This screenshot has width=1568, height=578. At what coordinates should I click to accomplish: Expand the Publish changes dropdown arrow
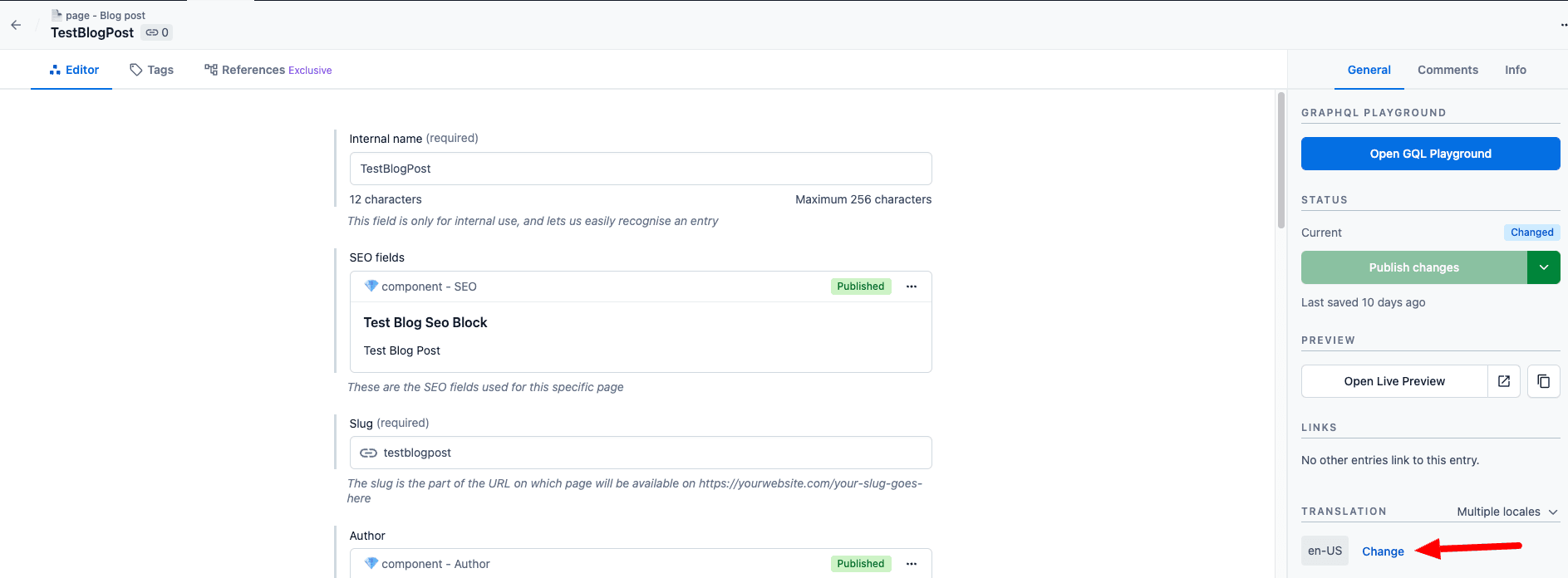pyautogui.click(x=1543, y=267)
